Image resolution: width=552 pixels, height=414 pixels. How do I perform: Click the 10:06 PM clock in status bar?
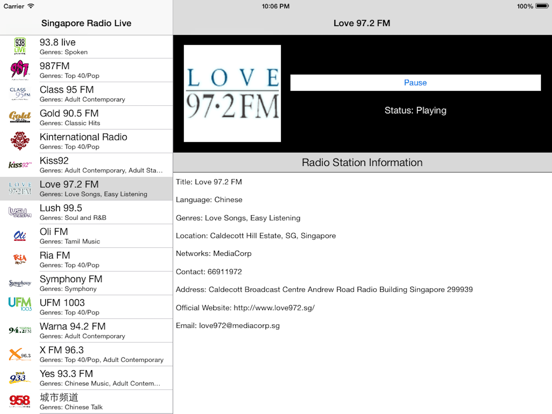tap(276, 6)
